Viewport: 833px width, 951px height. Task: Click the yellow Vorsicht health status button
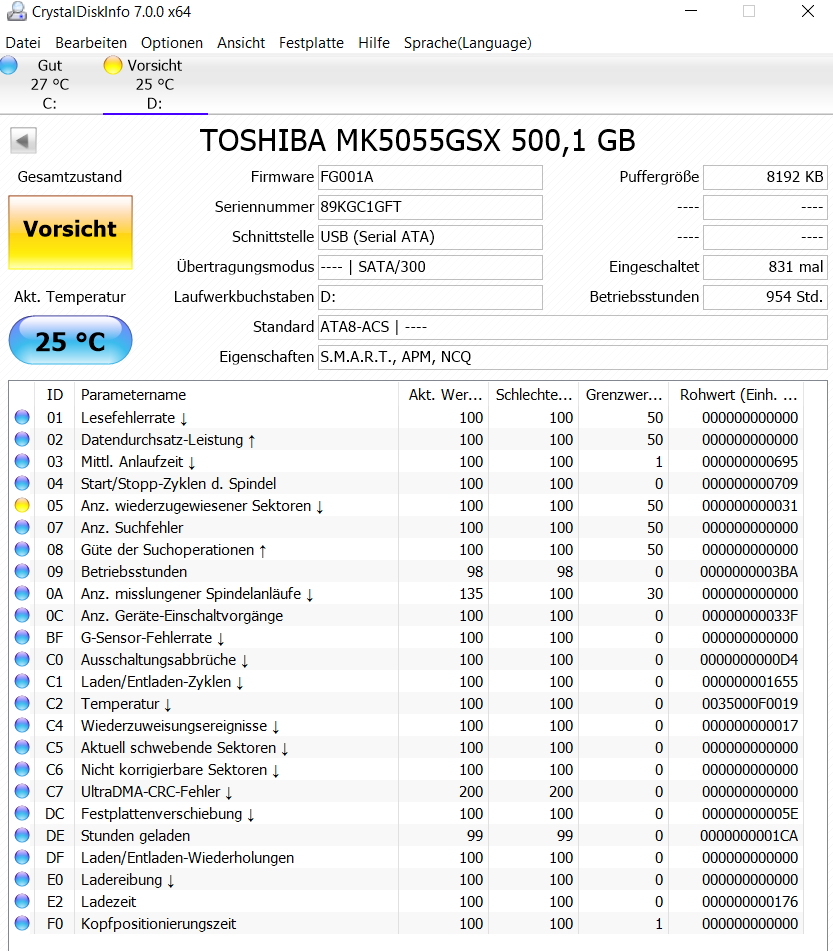point(70,232)
